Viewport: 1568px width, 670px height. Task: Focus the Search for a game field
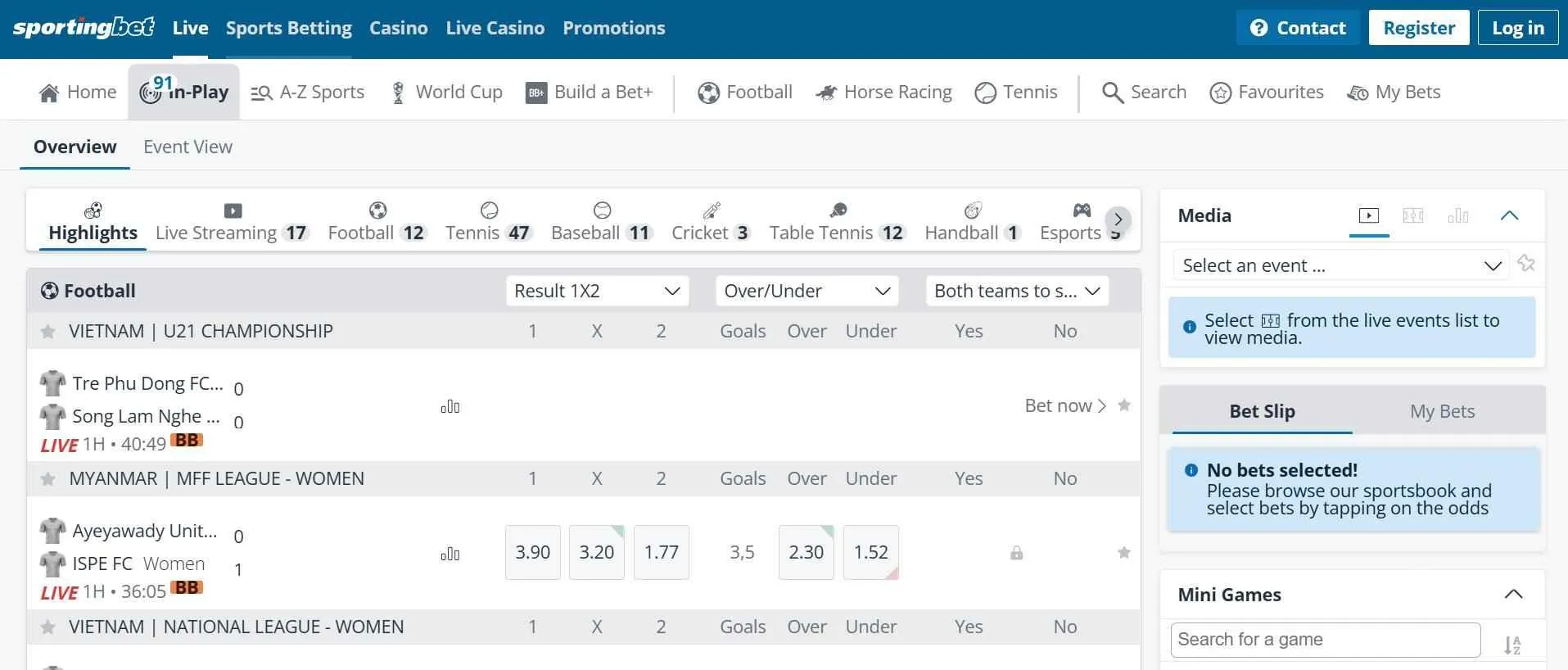(1326, 640)
